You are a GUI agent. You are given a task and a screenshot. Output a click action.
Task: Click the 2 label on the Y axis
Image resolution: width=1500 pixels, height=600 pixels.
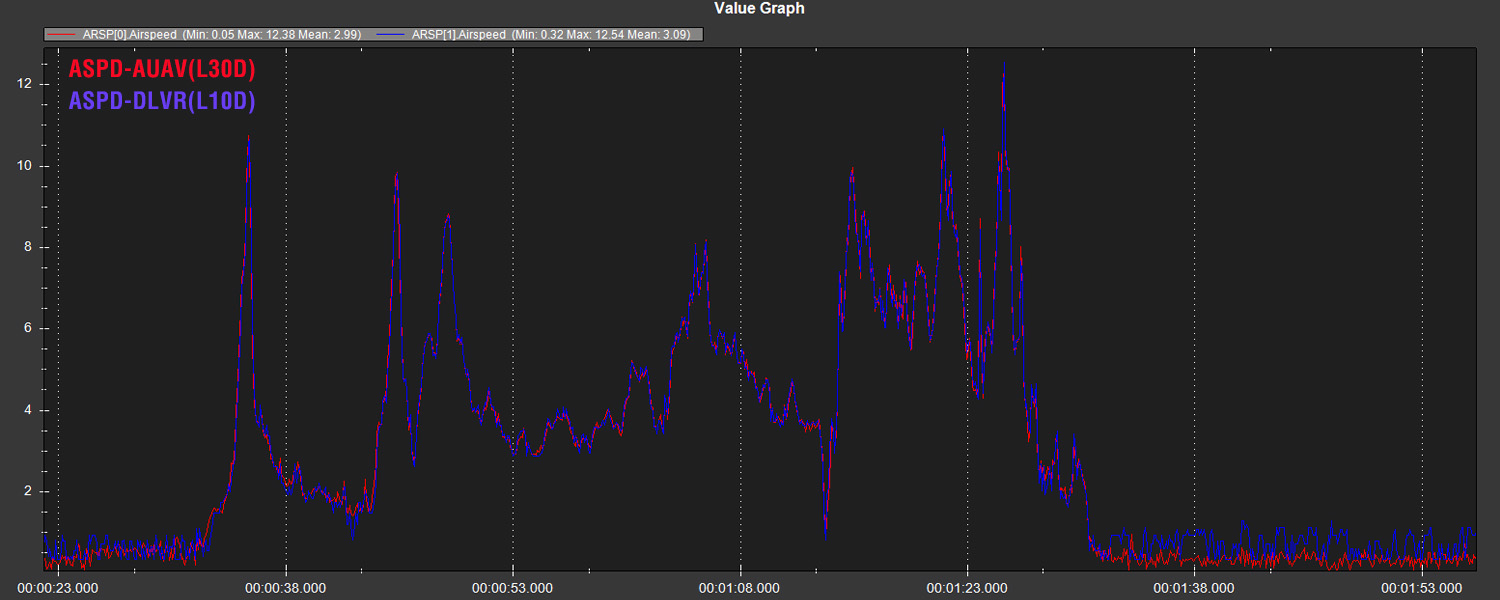[x=30, y=492]
